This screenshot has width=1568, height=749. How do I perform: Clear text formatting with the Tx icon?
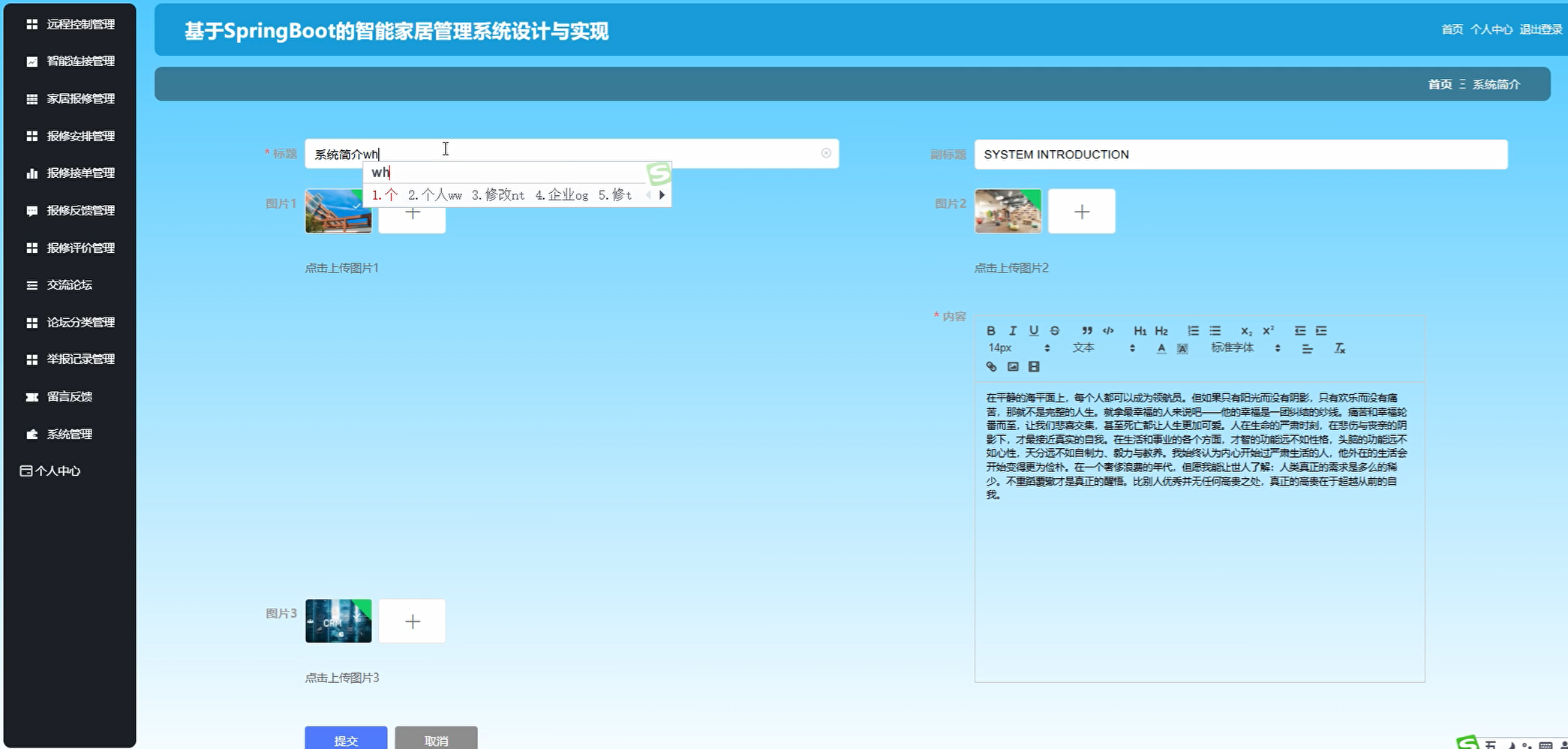click(1341, 348)
